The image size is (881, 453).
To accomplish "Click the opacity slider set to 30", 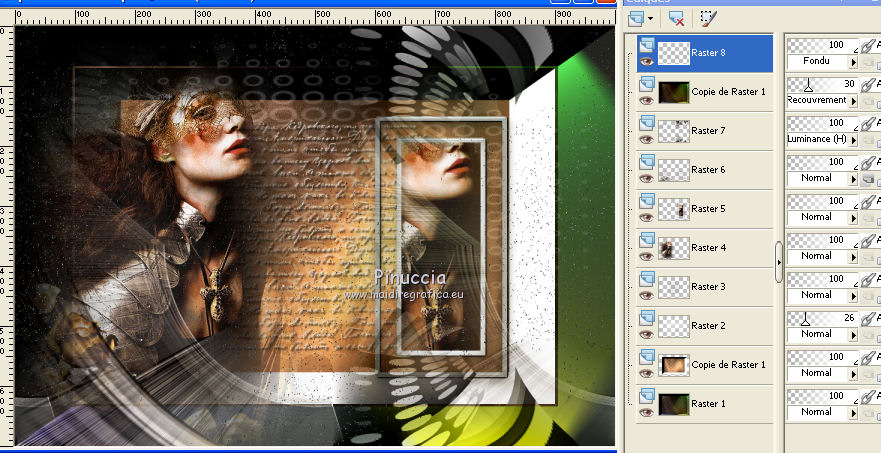I will click(822, 84).
